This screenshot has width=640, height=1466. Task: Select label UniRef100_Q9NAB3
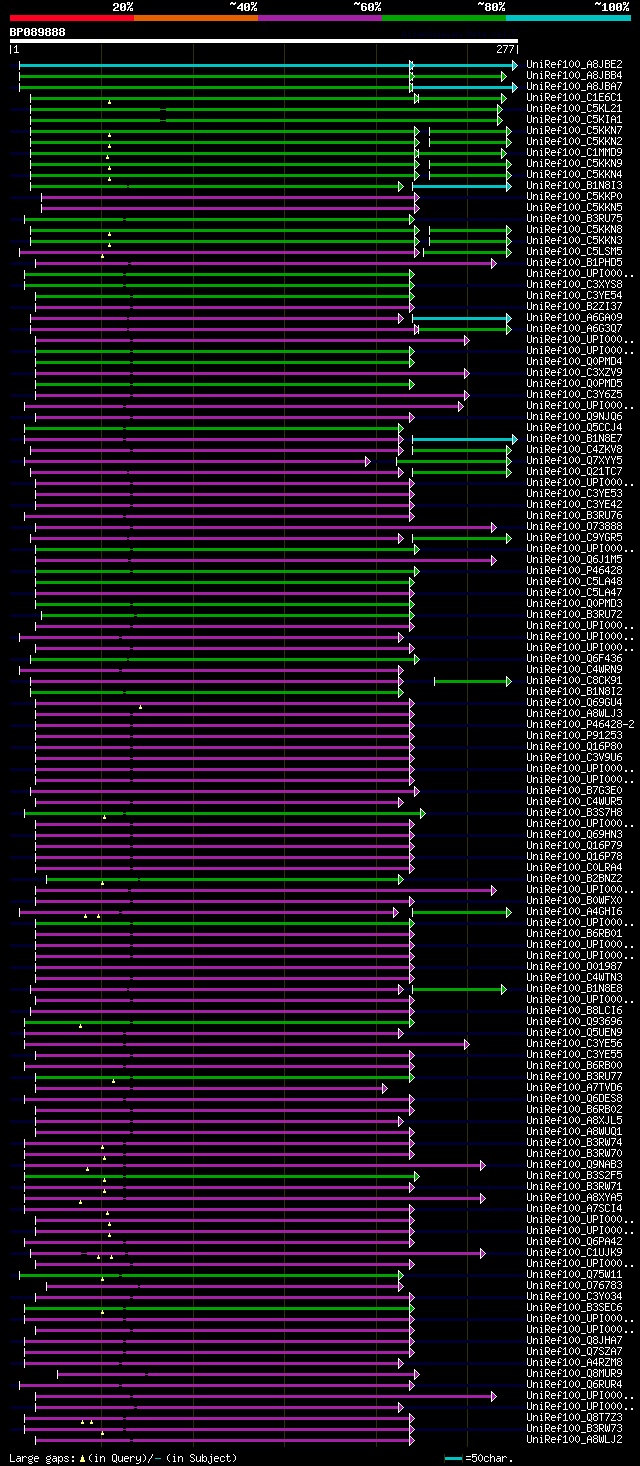574,1164
